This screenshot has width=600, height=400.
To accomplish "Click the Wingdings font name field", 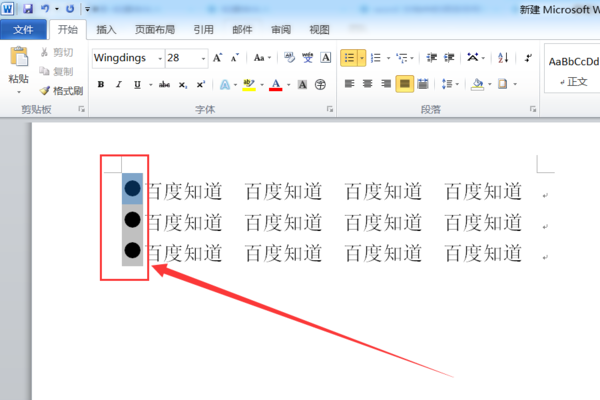I will pyautogui.click(x=125, y=58).
